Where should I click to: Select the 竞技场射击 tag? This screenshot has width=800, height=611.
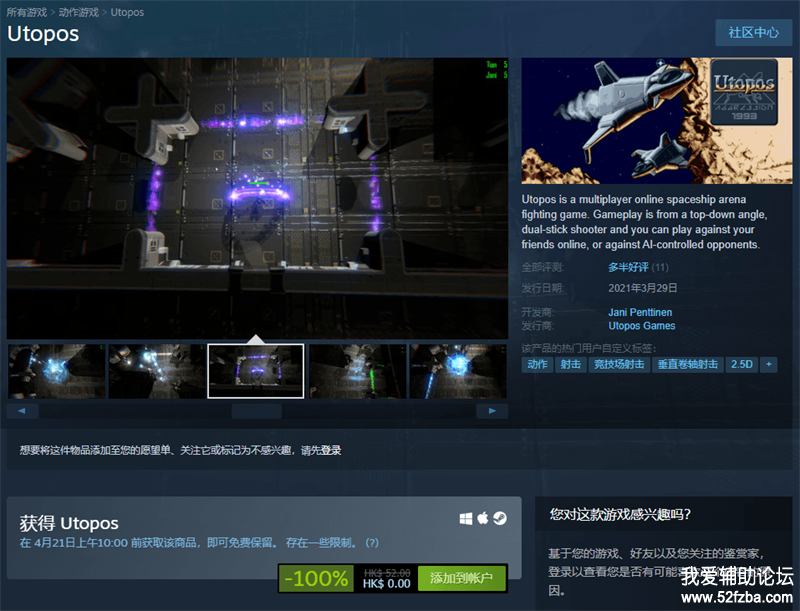[619, 365]
